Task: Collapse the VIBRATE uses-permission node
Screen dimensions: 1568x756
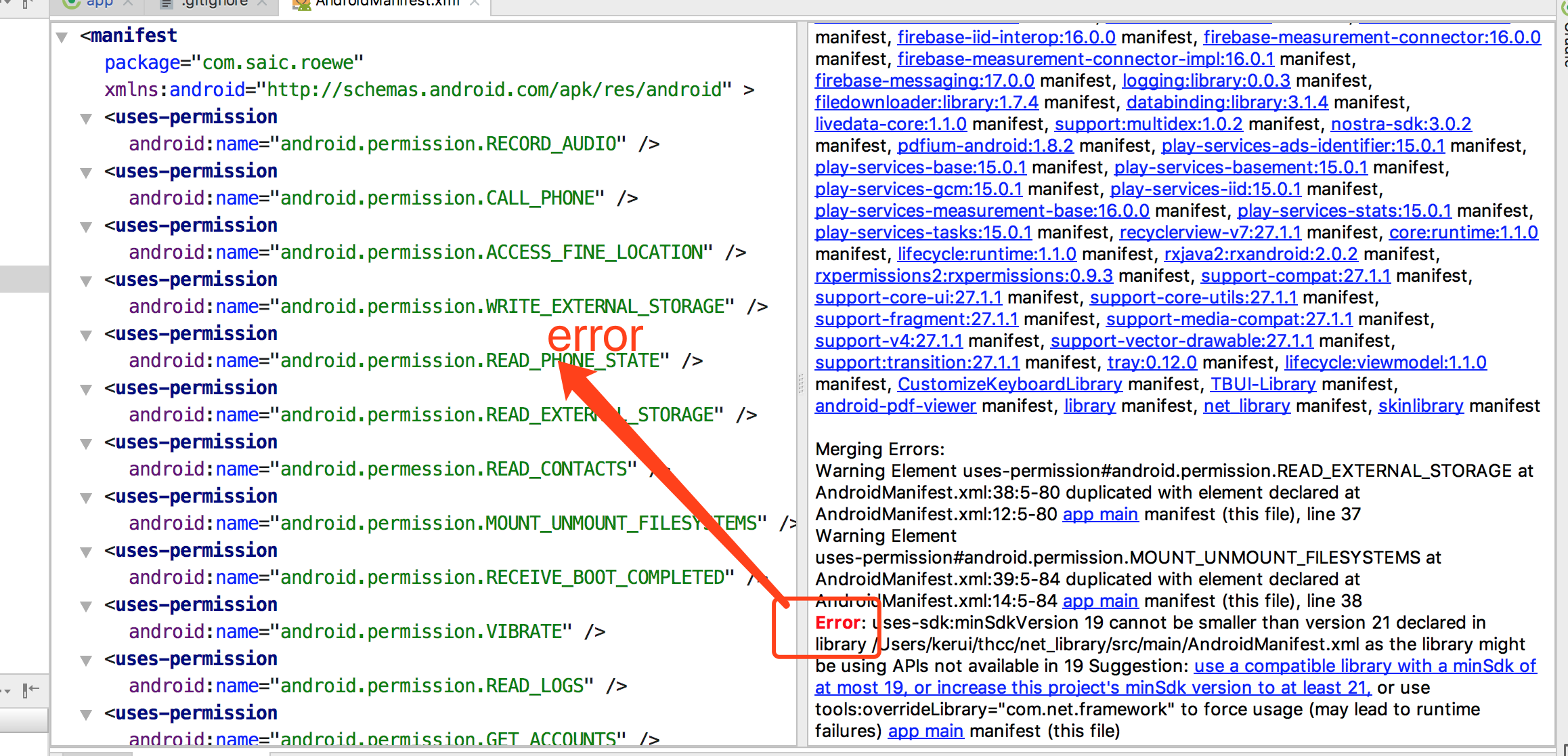Action: [86, 606]
